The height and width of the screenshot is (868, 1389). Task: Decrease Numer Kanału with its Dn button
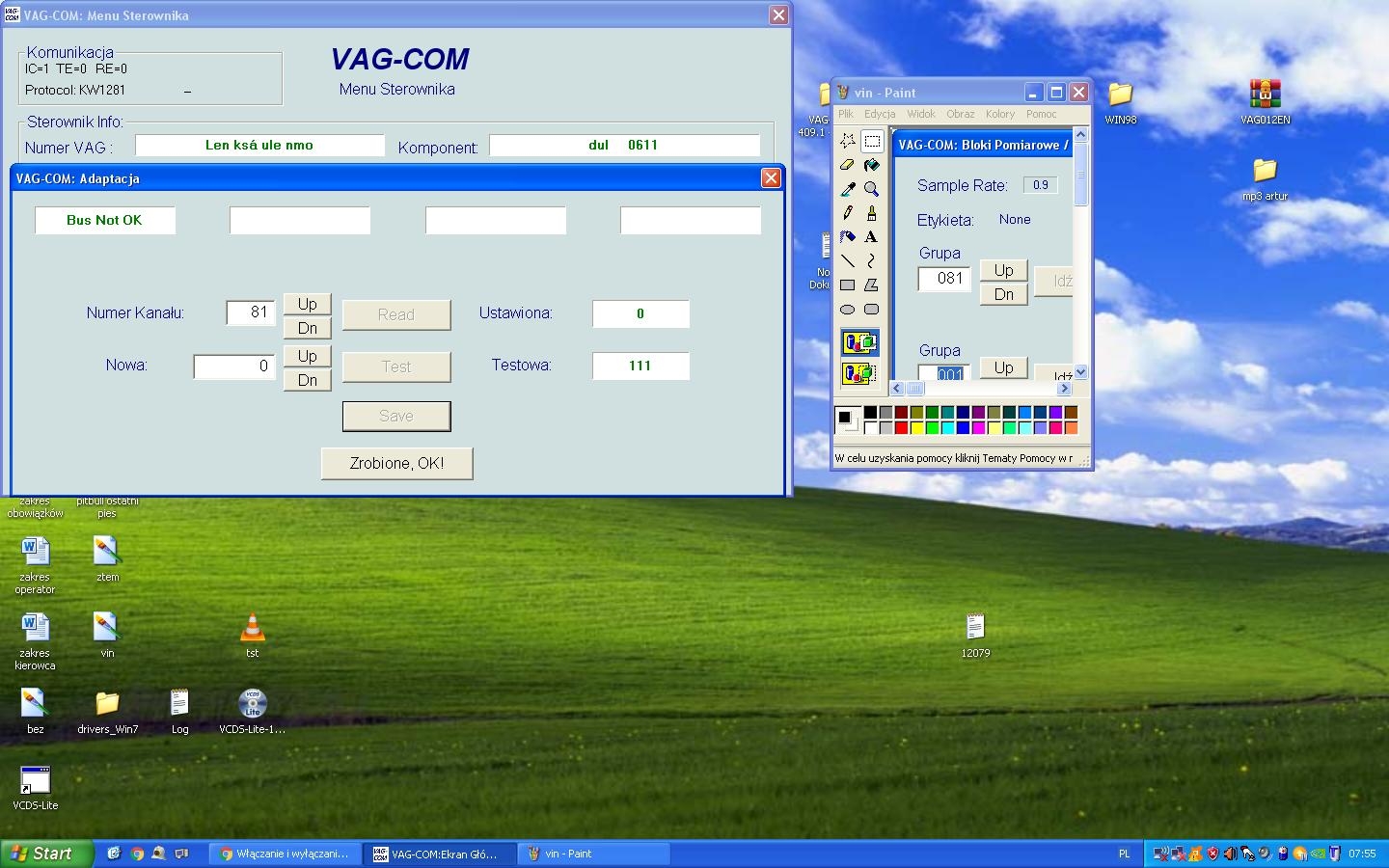[308, 328]
